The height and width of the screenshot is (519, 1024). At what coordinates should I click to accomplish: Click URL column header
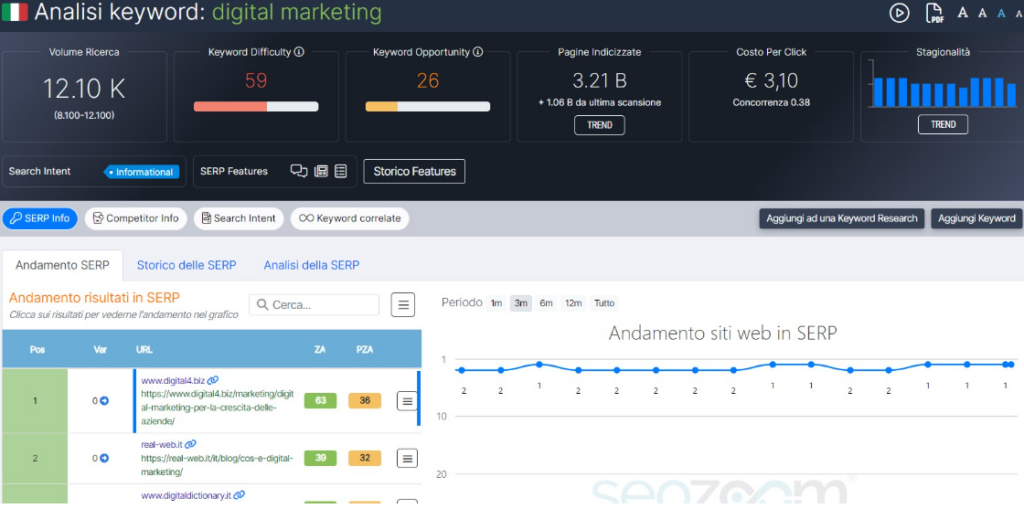click(144, 349)
